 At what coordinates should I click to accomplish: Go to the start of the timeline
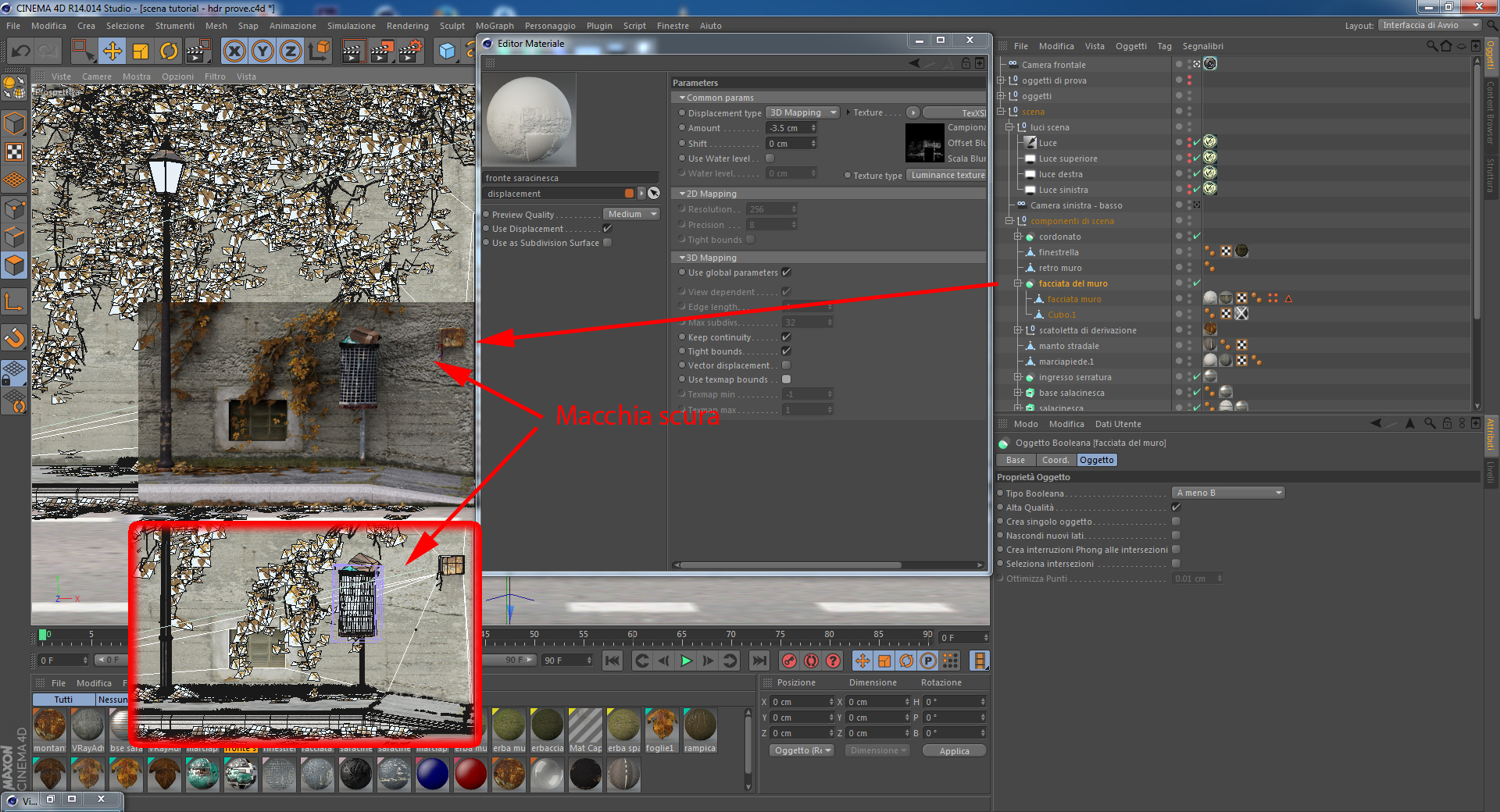pos(612,661)
